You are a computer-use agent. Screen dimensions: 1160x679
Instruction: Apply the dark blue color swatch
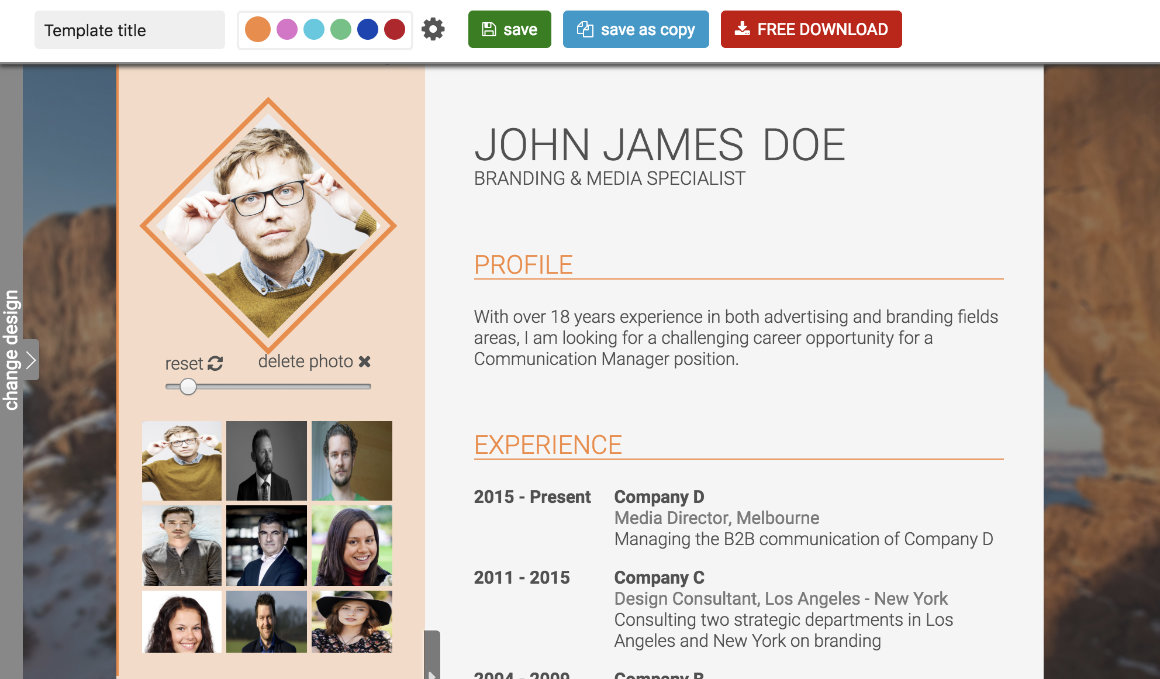pos(368,30)
